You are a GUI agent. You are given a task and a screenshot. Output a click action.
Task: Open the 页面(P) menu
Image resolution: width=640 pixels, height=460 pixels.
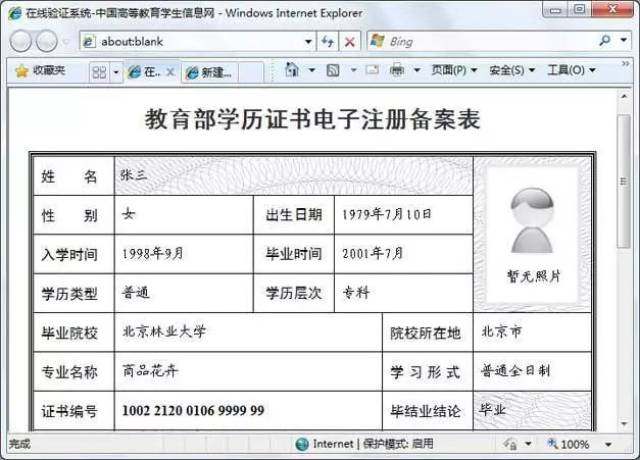(x=454, y=70)
